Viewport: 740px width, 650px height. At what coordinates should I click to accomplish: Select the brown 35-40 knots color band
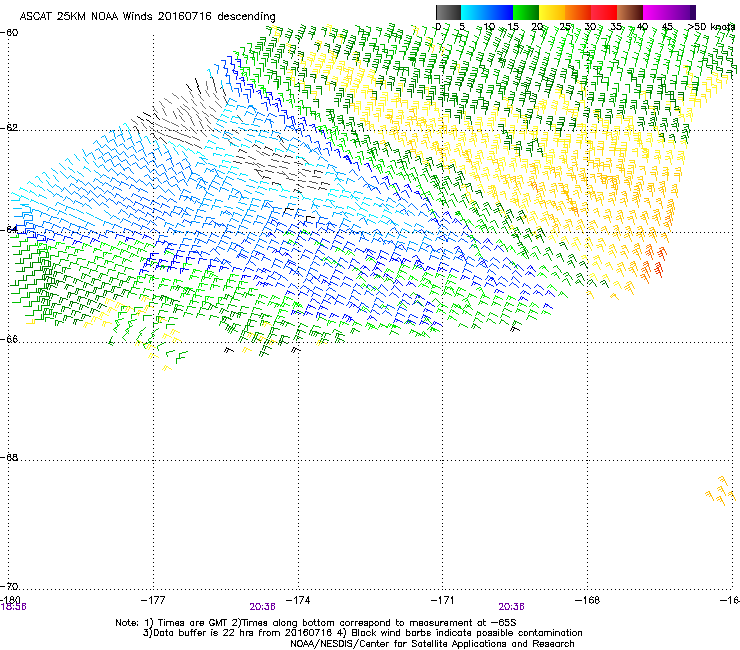click(630, 12)
